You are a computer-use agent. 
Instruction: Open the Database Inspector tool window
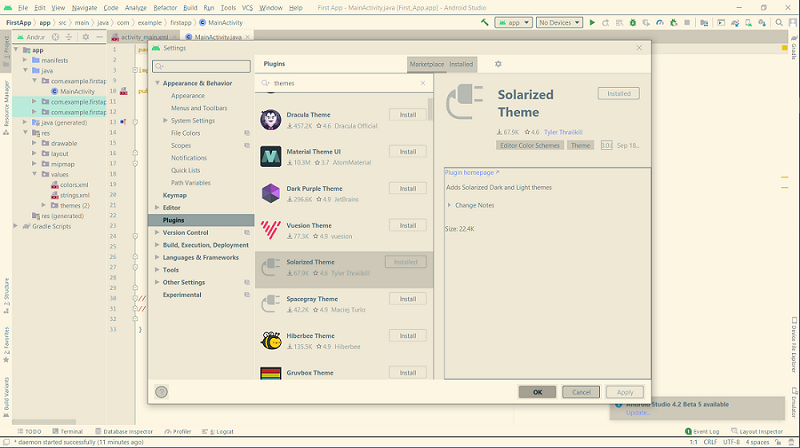tap(124, 431)
